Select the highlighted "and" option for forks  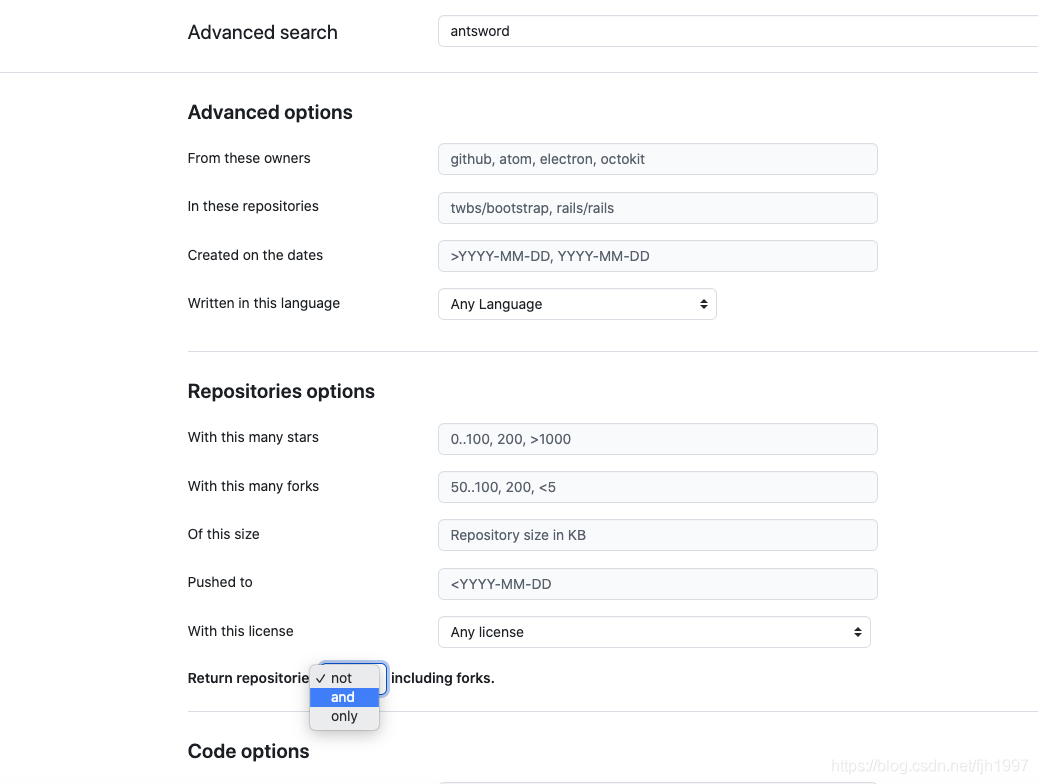coord(343,697)
